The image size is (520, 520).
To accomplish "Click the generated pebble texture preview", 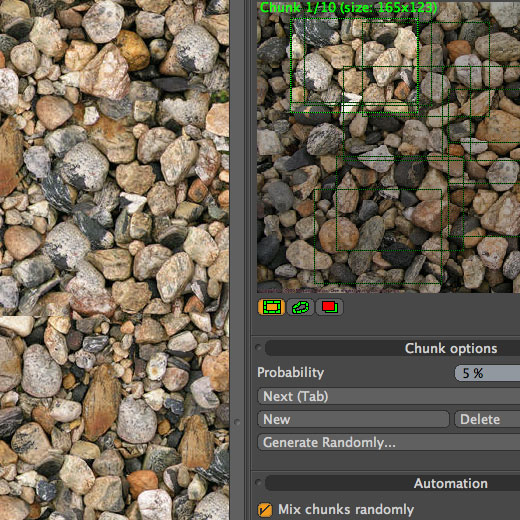I will pyautogui.click(x=114, y=260).
